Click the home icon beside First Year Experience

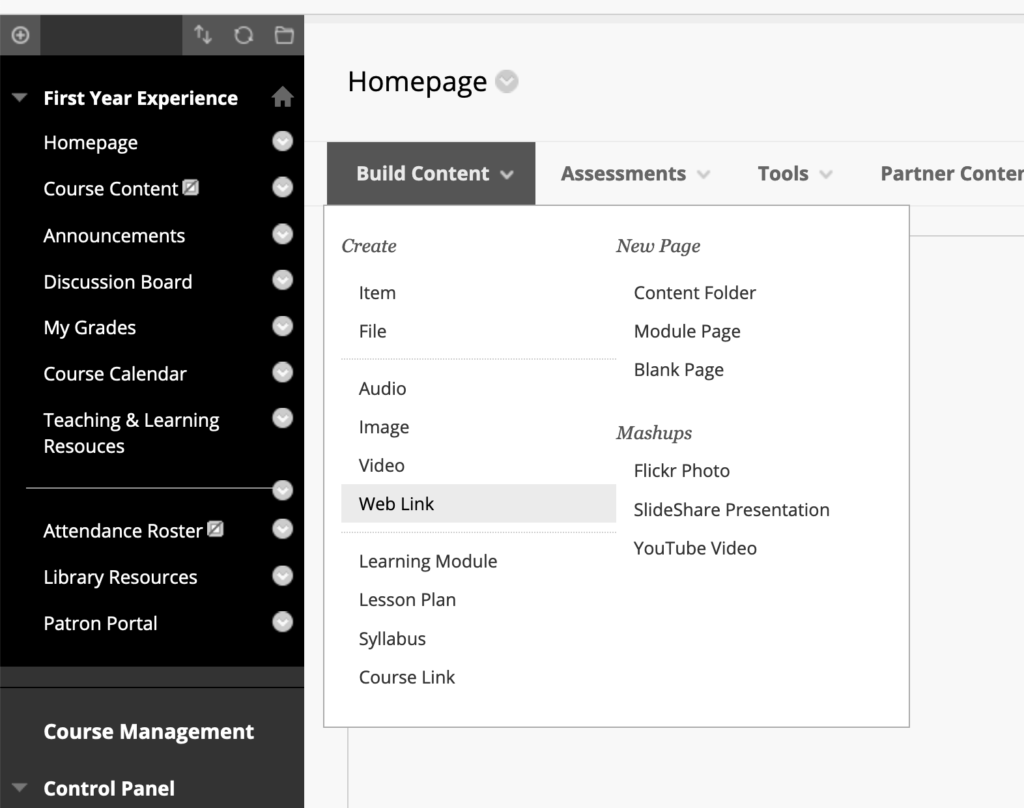(283, 97)
